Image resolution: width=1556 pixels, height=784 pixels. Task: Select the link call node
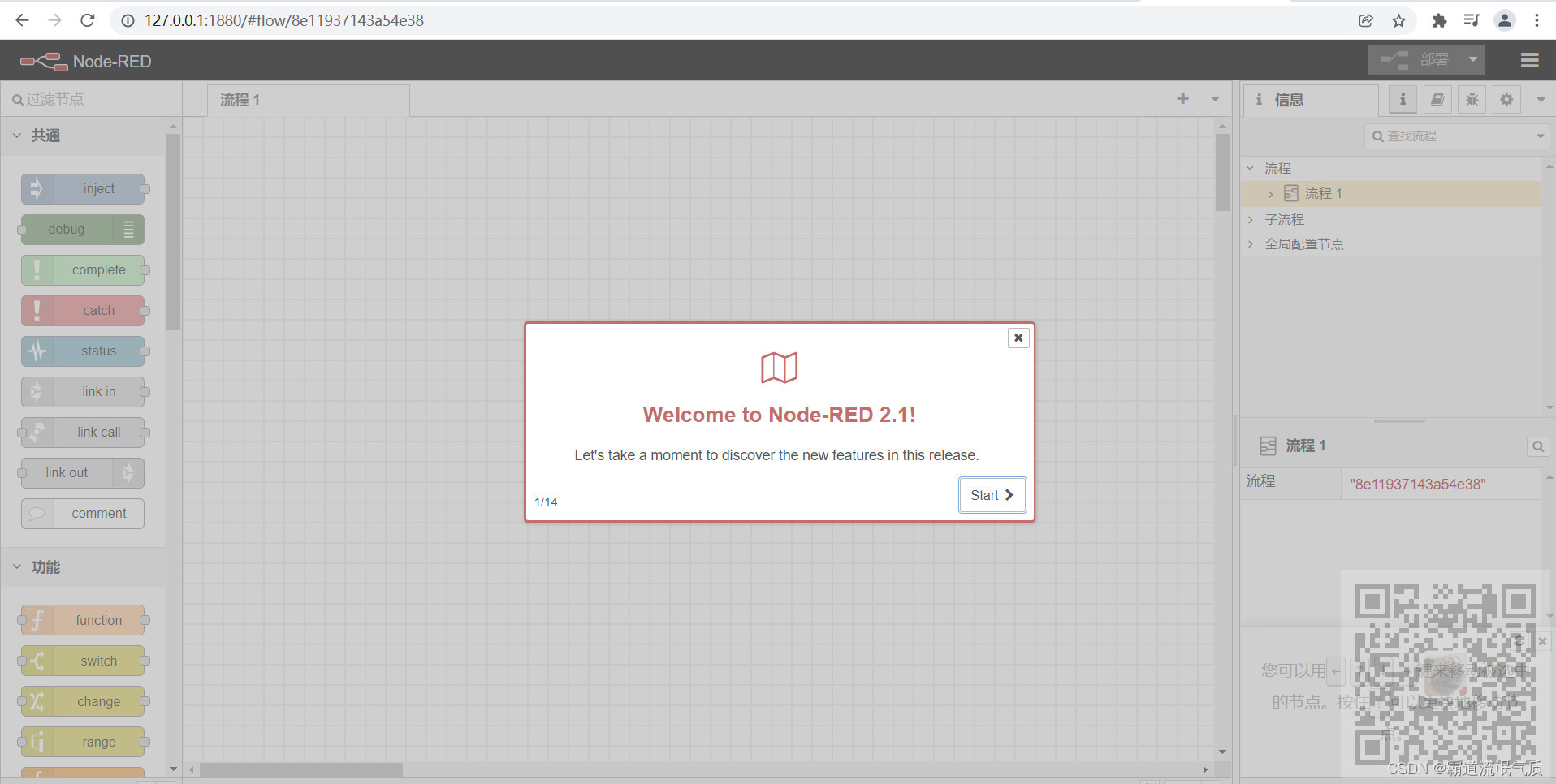click(83, 433)
